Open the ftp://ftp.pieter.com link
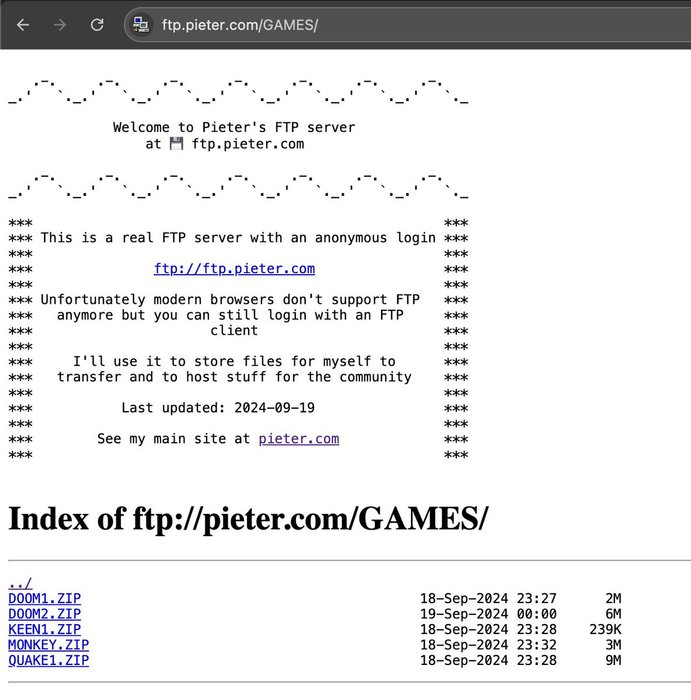 [234, 269]
